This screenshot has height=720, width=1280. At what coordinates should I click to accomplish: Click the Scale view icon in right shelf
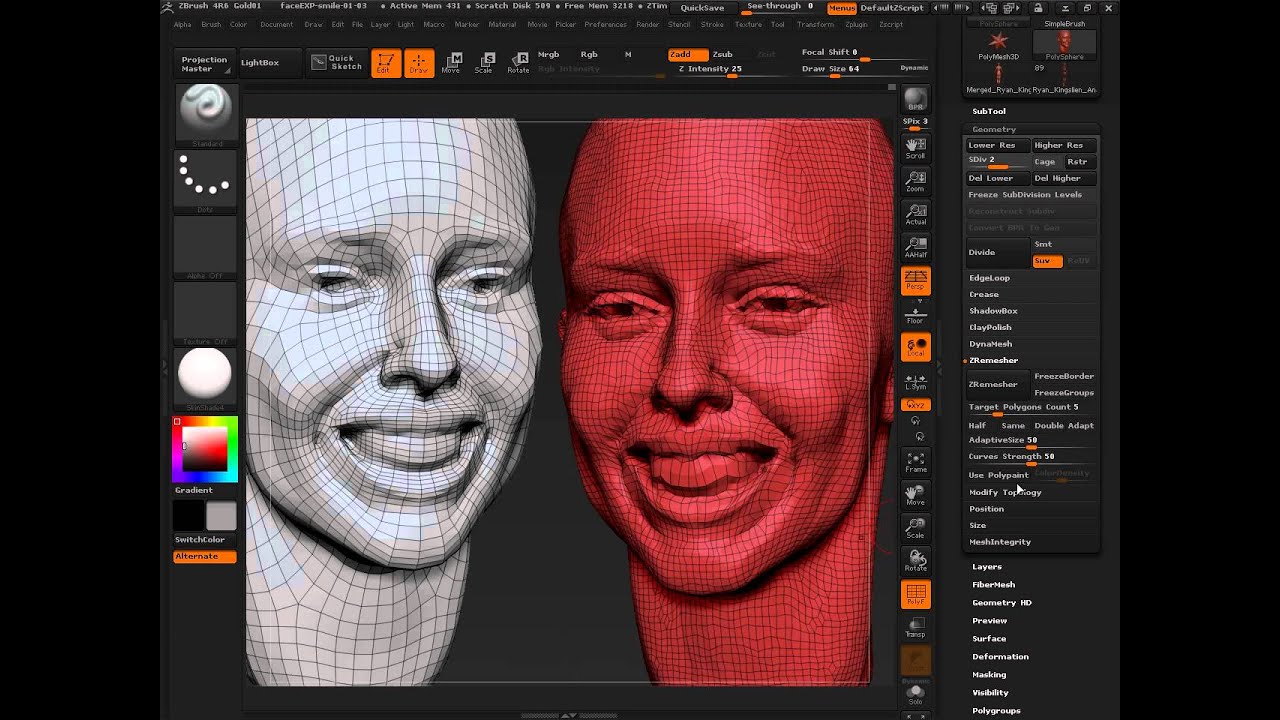(x=915, y=528)
